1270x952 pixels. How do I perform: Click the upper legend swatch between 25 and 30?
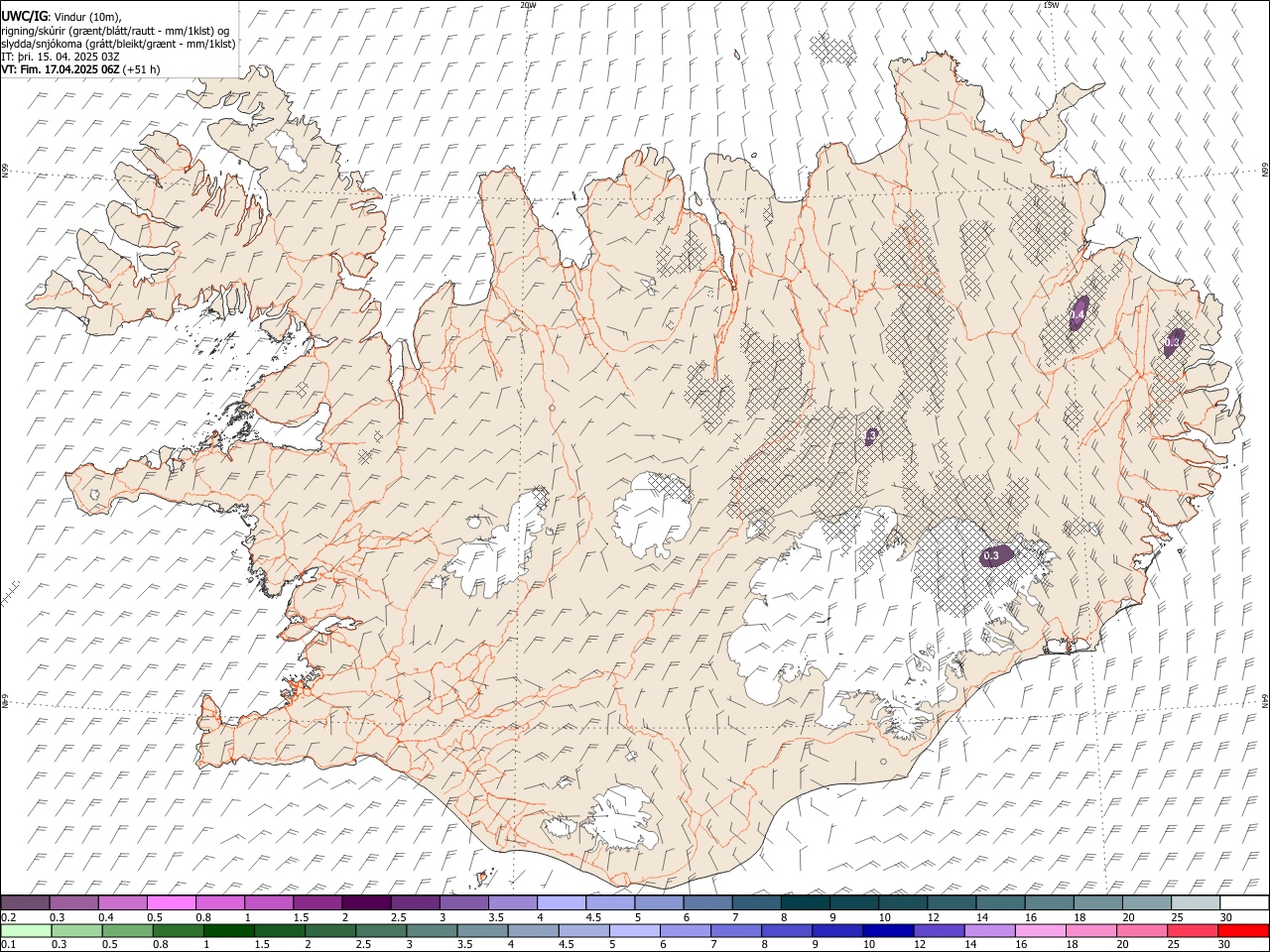point(1196,902)
